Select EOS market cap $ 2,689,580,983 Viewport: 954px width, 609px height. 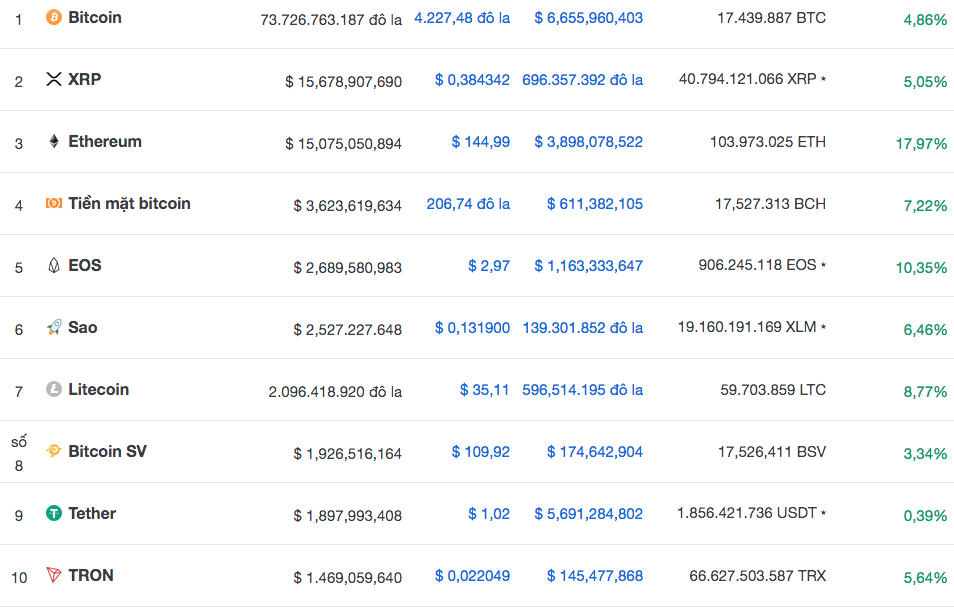(347, 268)
